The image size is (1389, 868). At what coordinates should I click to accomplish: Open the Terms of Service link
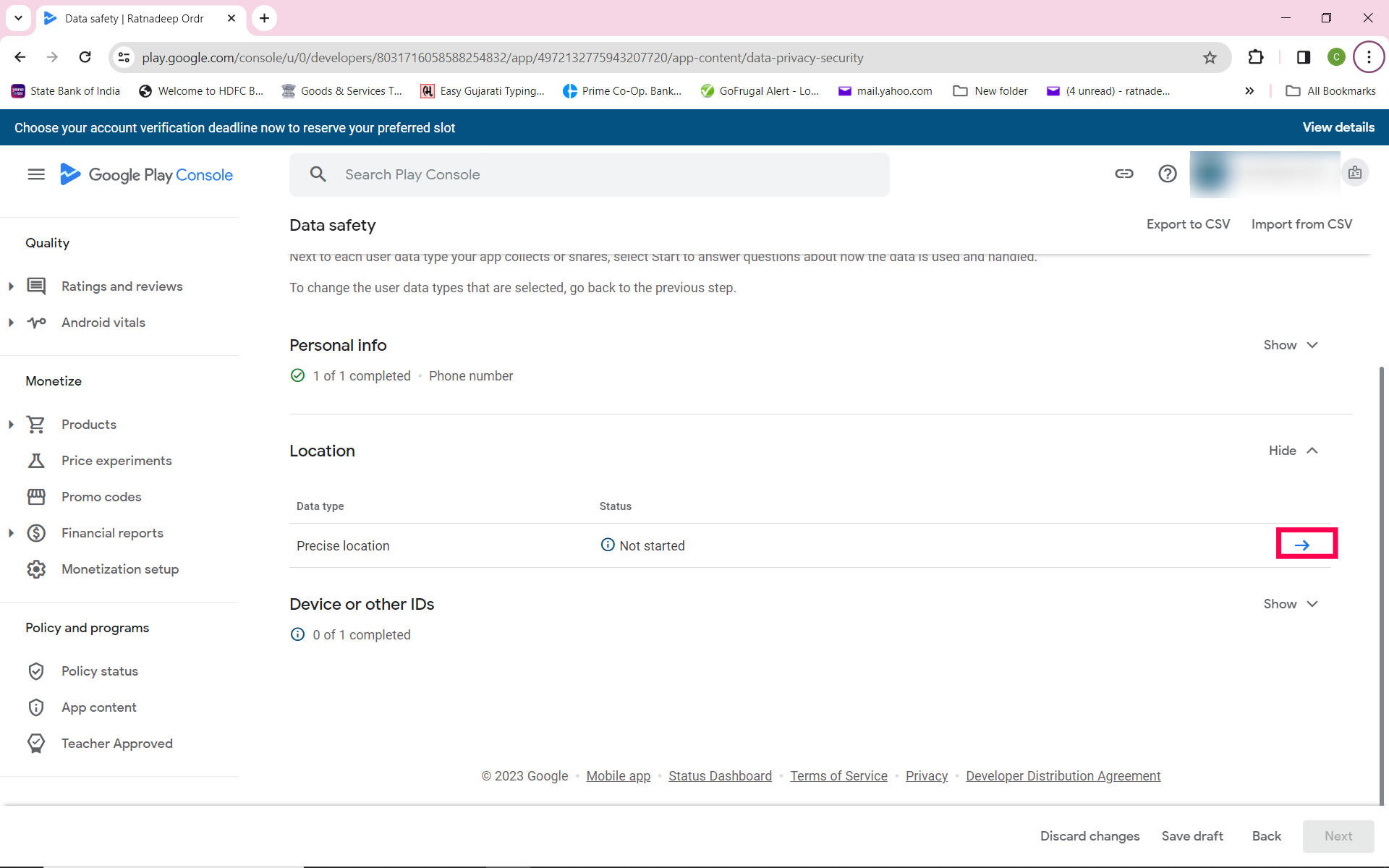pyautogui.click(x=838, y=776)
